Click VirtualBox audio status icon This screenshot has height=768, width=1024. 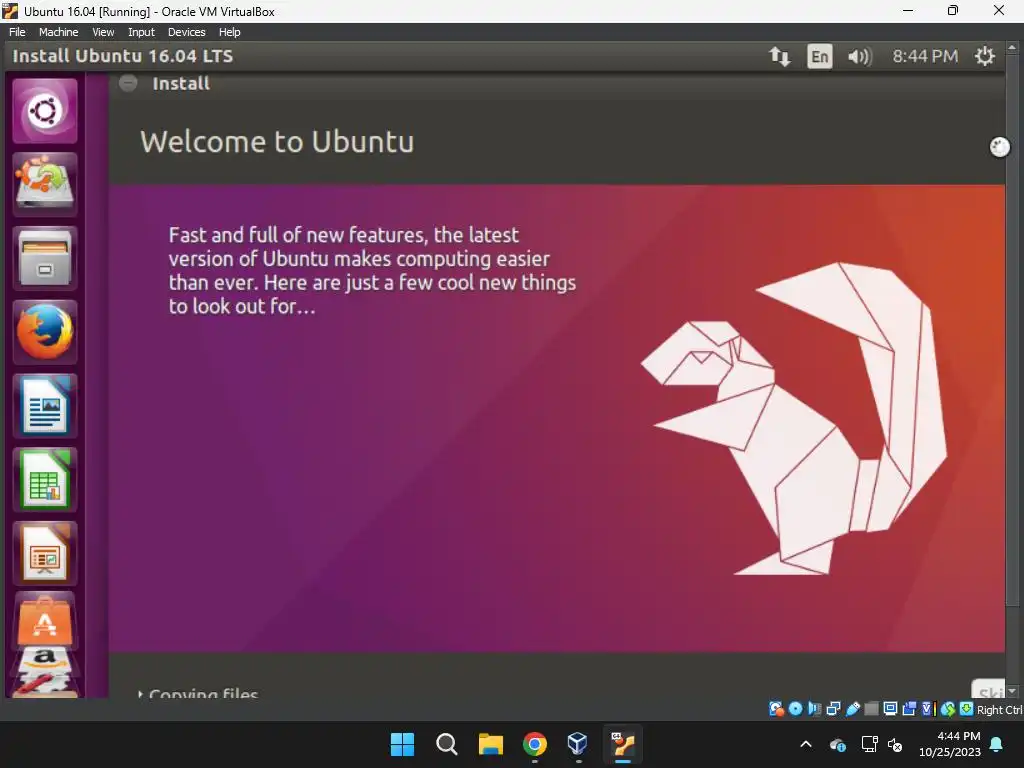click(814, 709)
